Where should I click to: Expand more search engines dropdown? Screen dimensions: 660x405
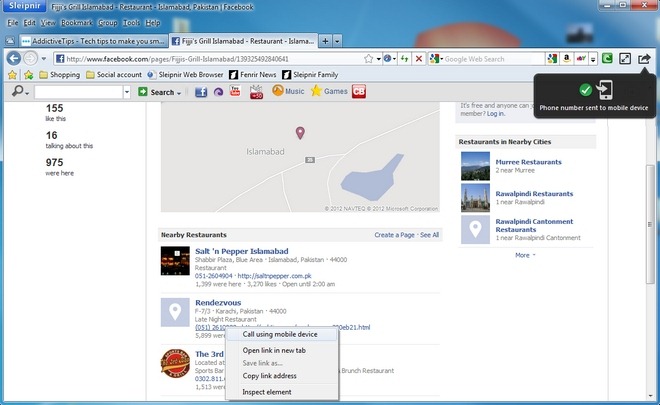click(593, 59)
